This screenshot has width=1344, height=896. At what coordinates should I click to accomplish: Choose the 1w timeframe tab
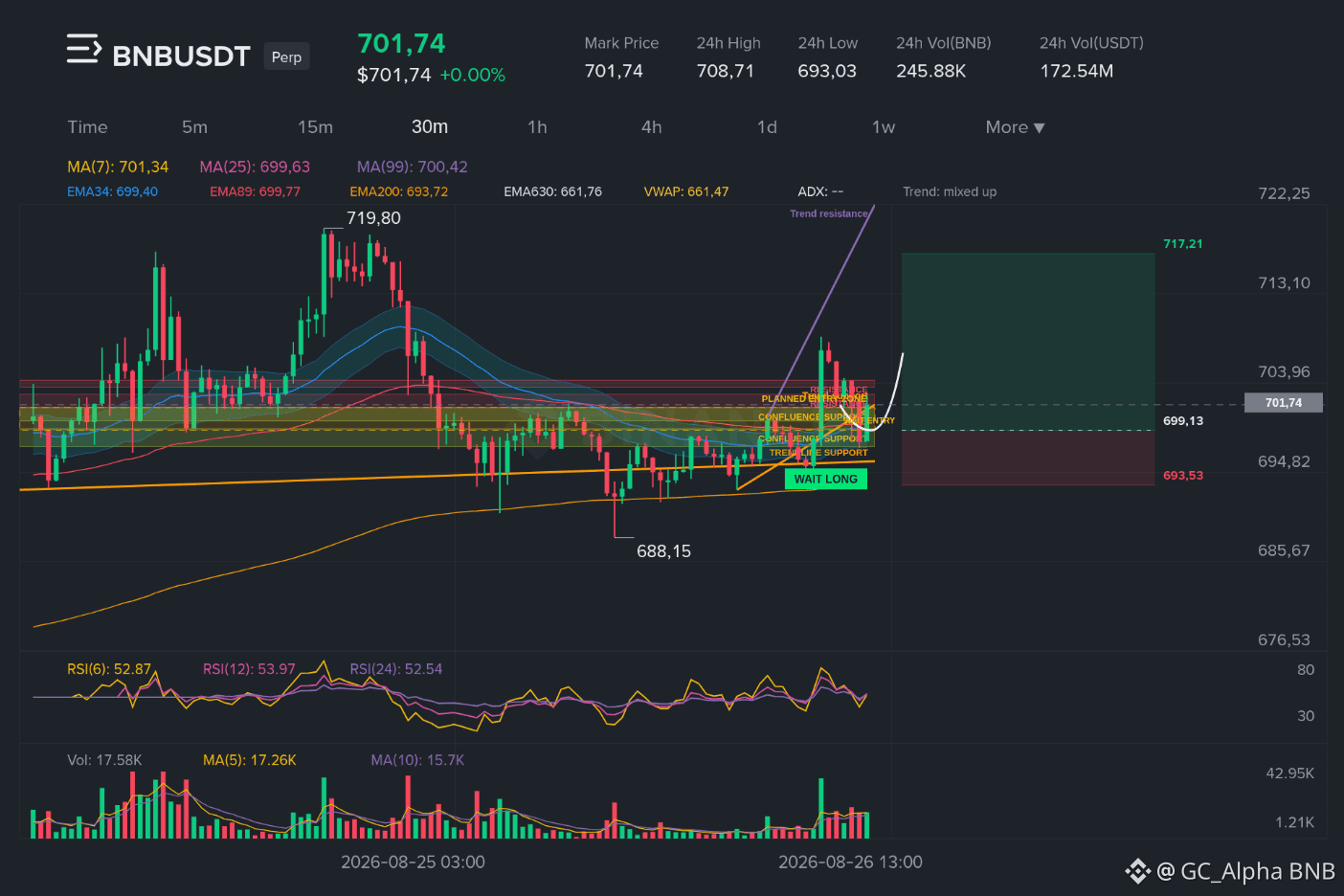pyautogui.click(x=883, y=127)
